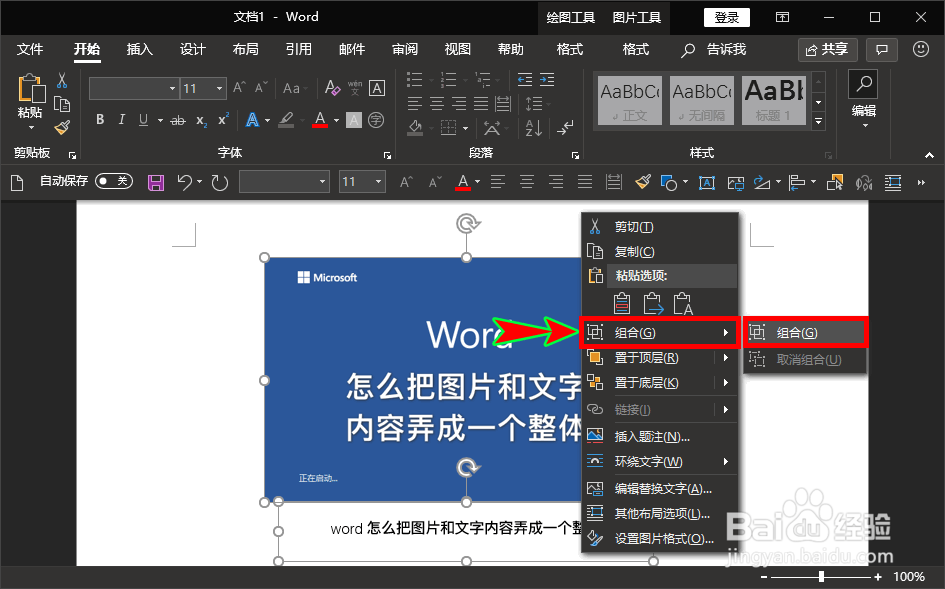945x589 pixels.
Task: Toggle Bold formatting in ribbon
Action: (100, 119)
